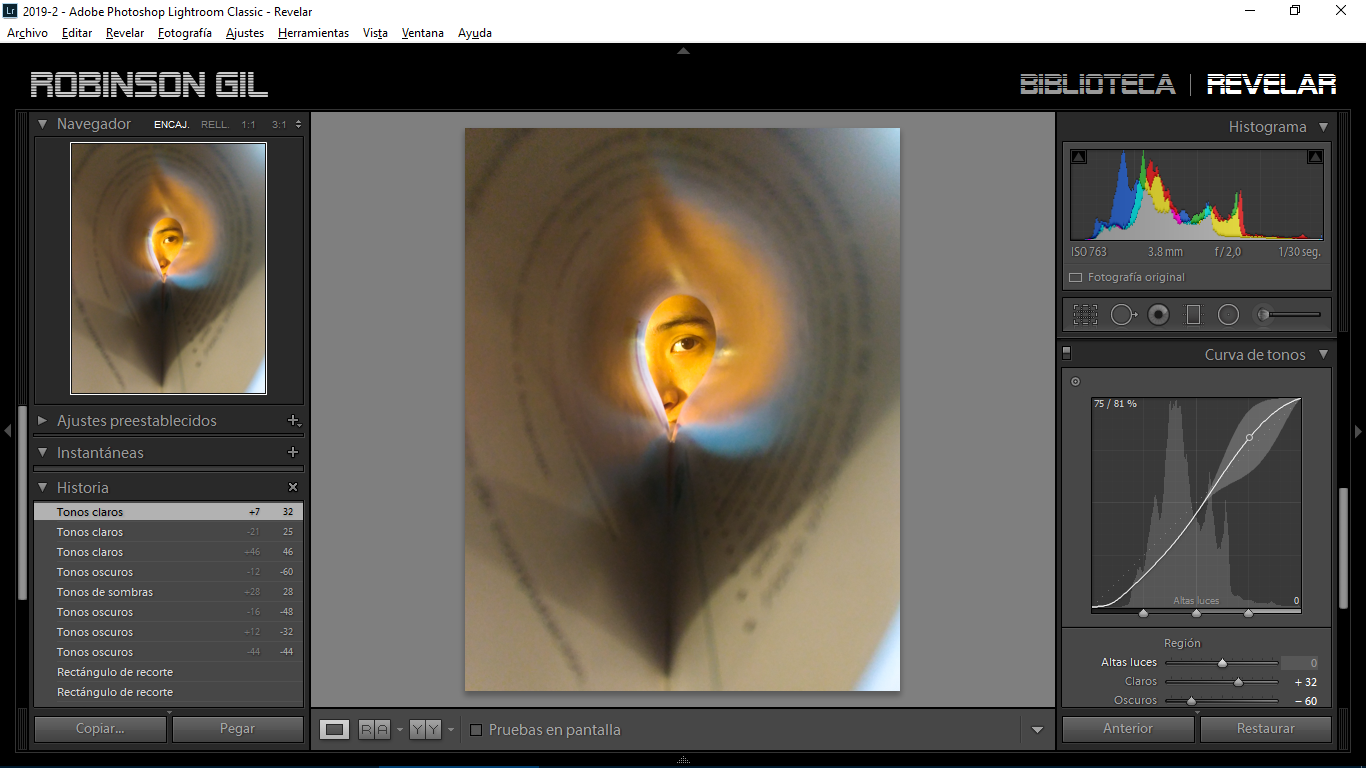Open the Editar menu
1366x768 pixels.
(x=77, y=33)
